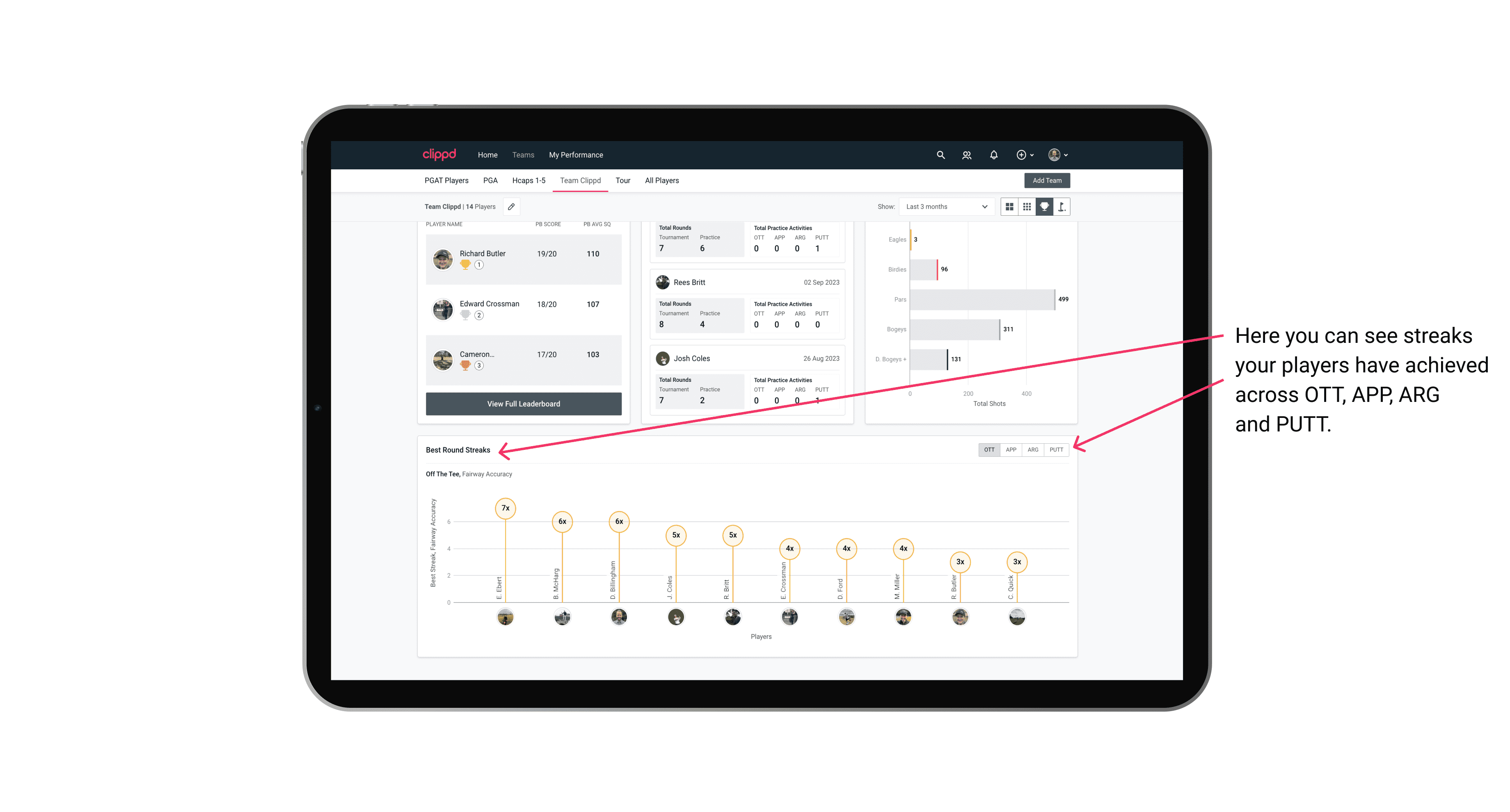Toggle the notification bell icon
1510x812 pixels.
[x=993, y=155]
